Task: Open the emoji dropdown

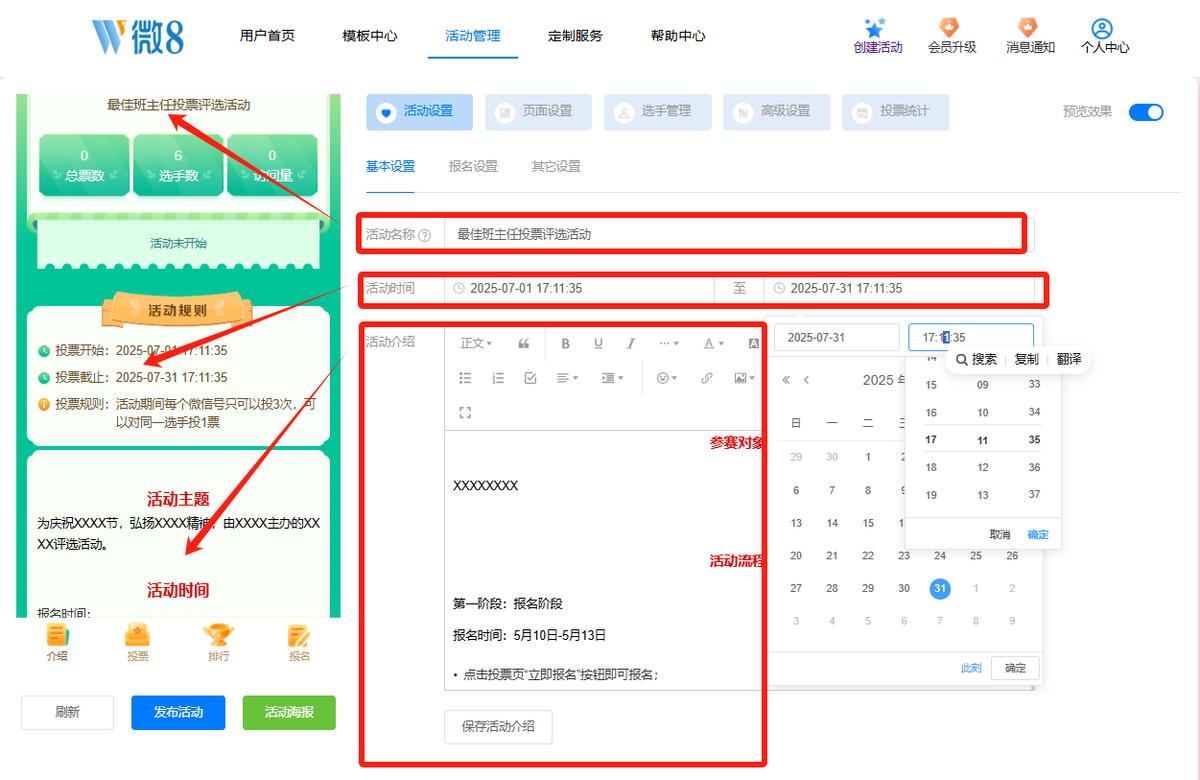Action: coord(666,378)
